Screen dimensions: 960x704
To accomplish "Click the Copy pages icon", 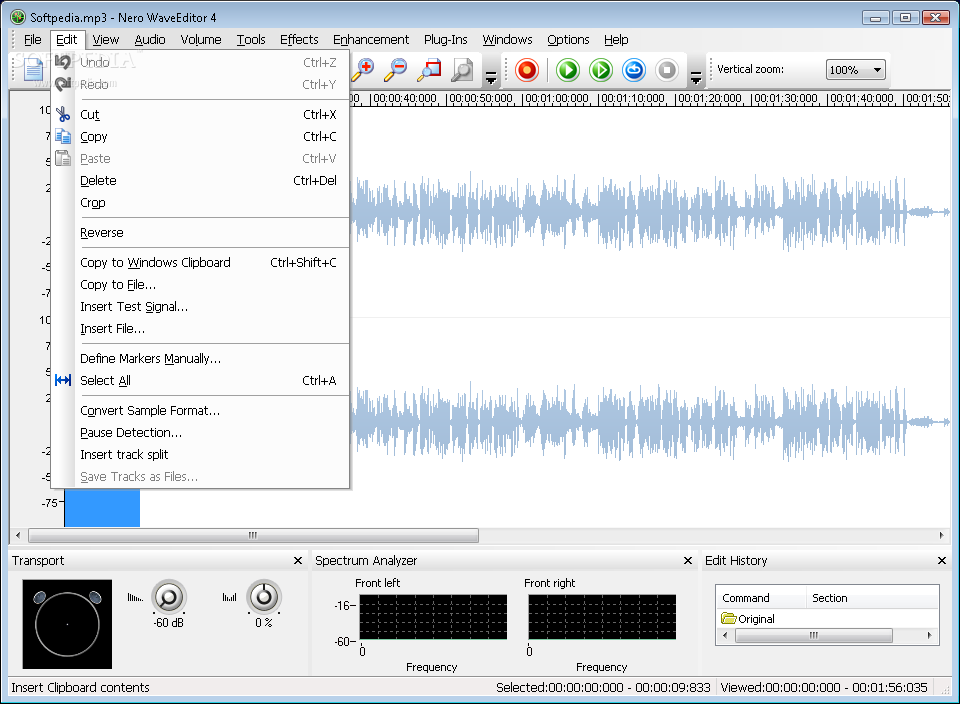I will [63, 136].
